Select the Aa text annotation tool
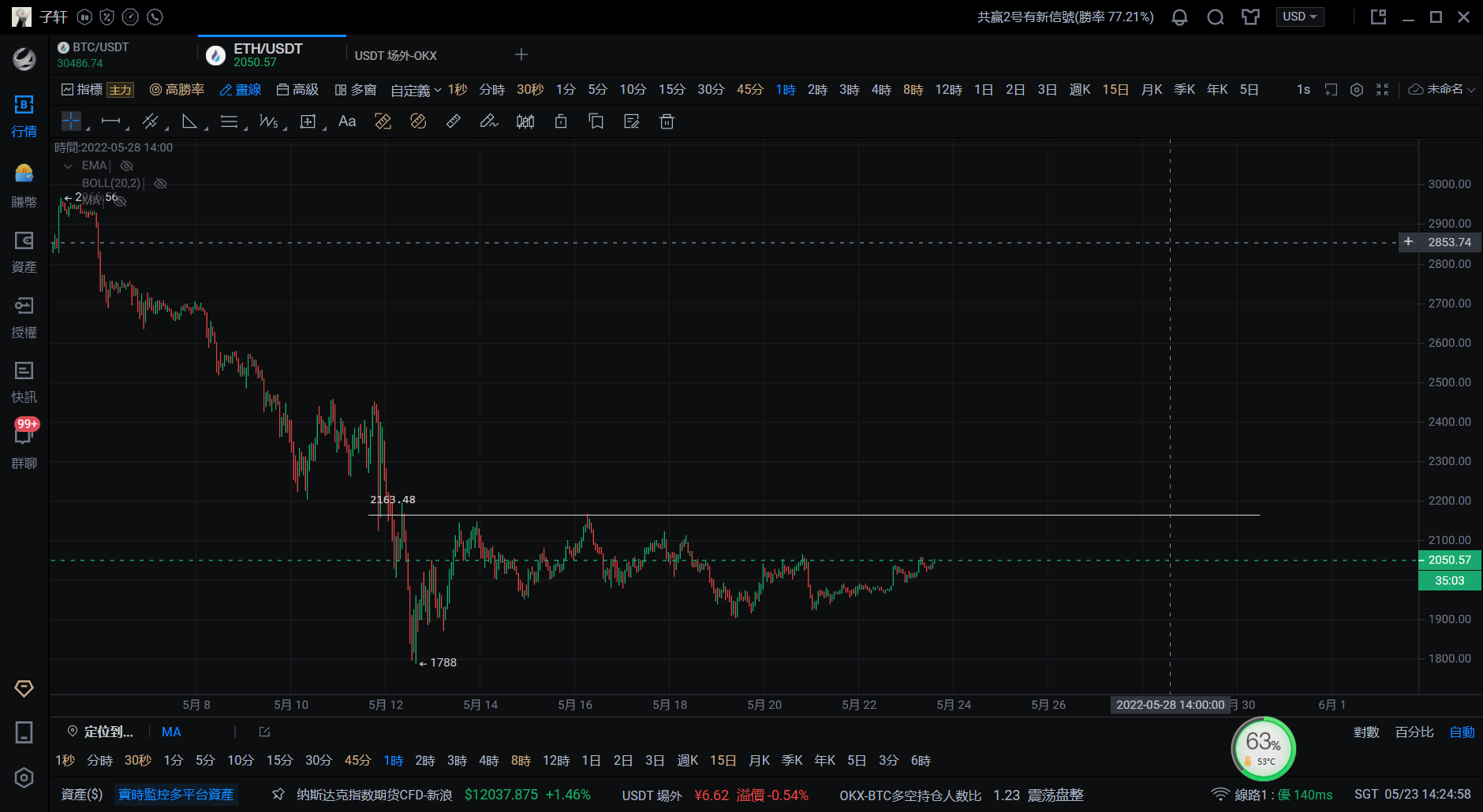The height and width of the screenshot is (812, 1483). tap(347, 121)
